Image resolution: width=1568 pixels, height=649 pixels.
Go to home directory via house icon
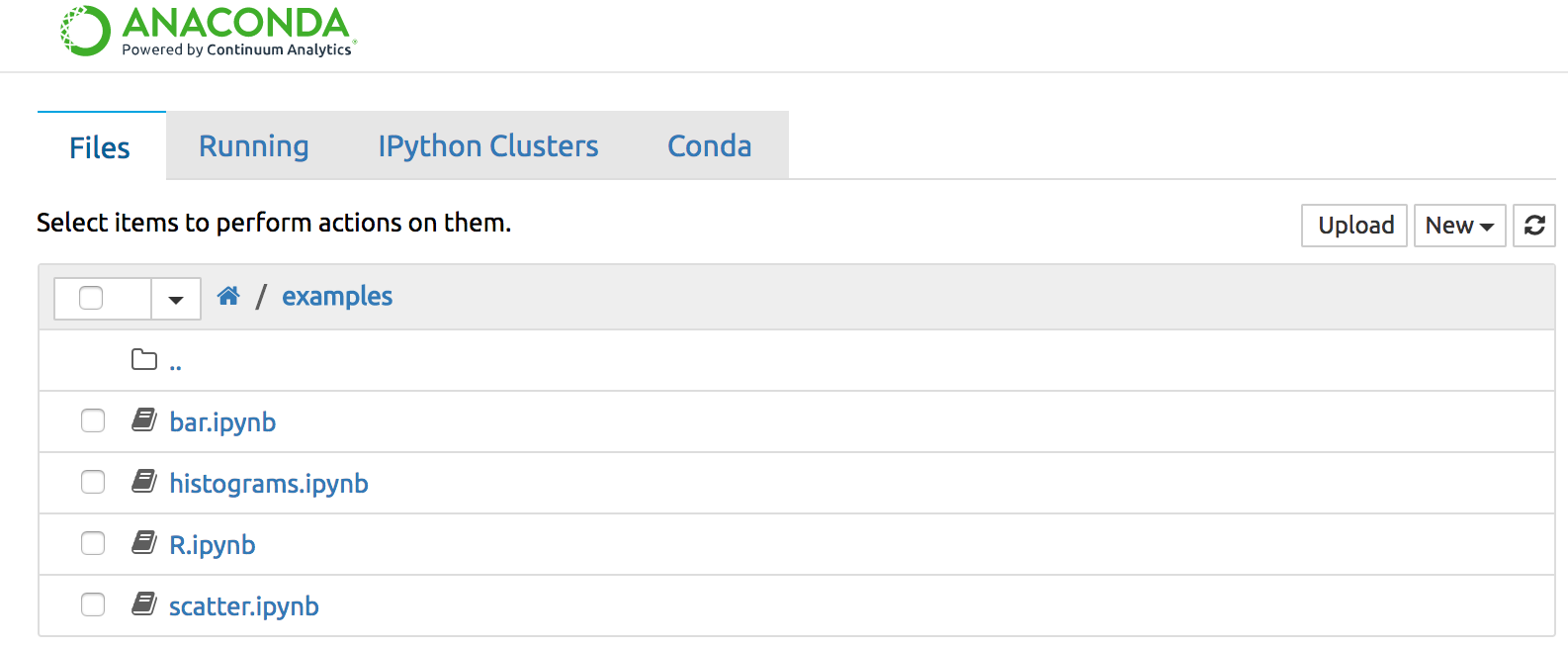228,296
